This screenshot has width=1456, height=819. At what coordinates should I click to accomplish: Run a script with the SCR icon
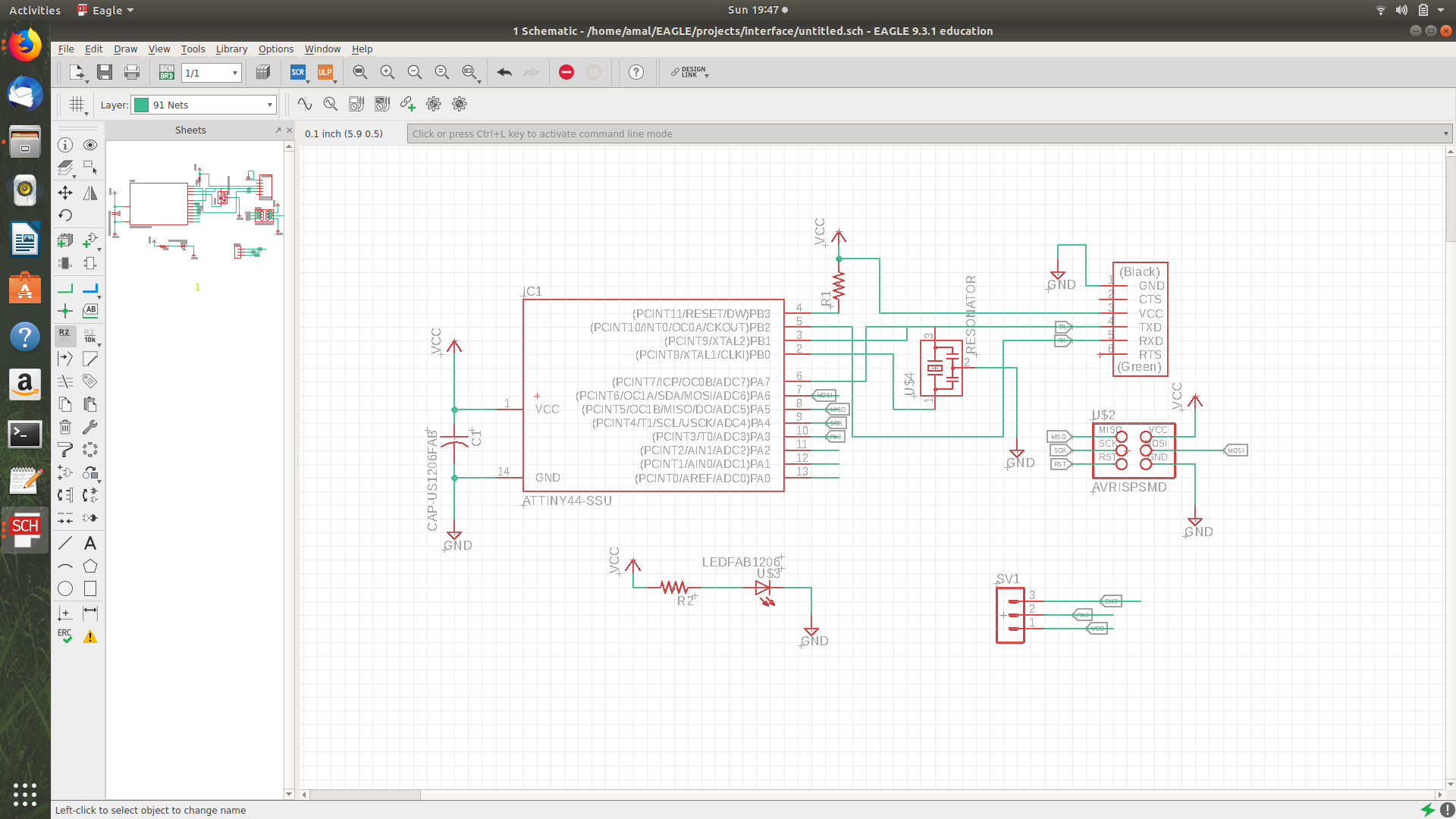click(297, 72)
